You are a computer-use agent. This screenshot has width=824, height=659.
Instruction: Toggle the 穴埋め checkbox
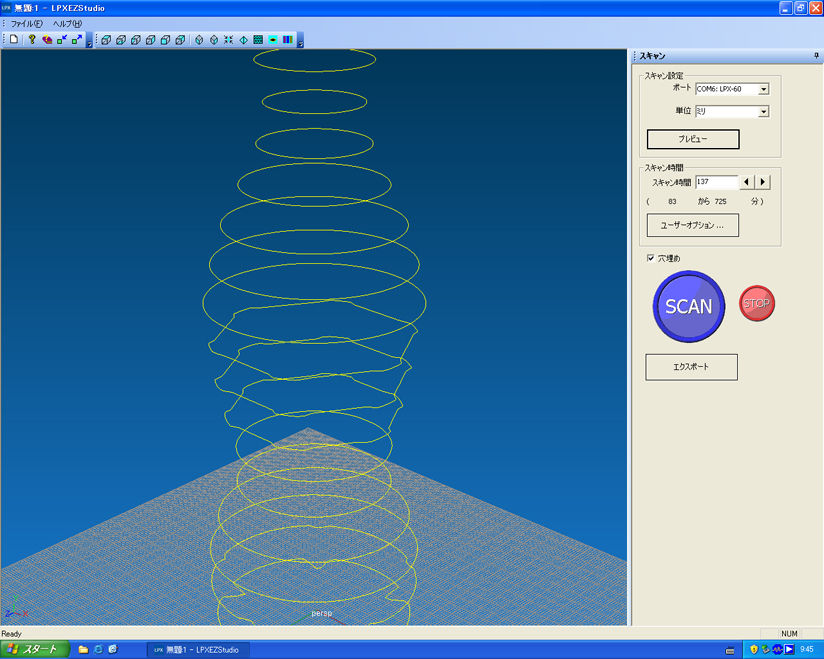tap(651, 259)
